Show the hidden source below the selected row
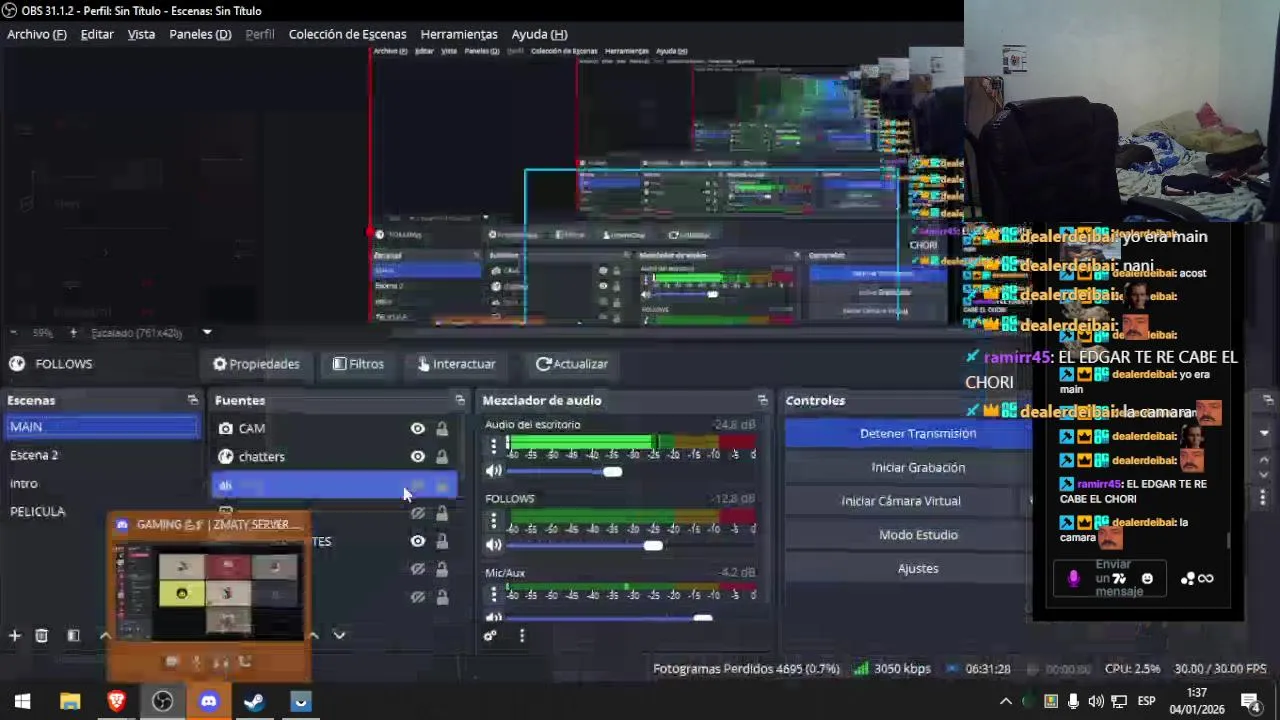Screen dimensions: 1280x720 click(x=418, y=513)
